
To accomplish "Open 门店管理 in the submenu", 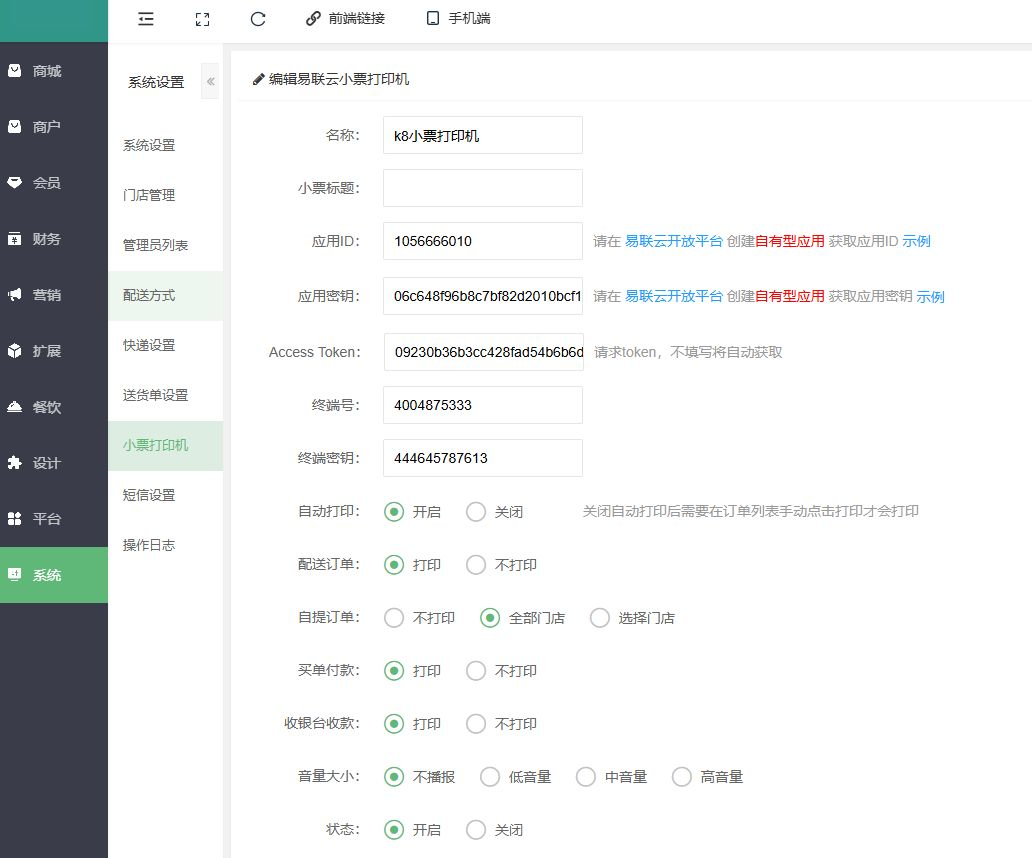I will [x=149, y=195].
